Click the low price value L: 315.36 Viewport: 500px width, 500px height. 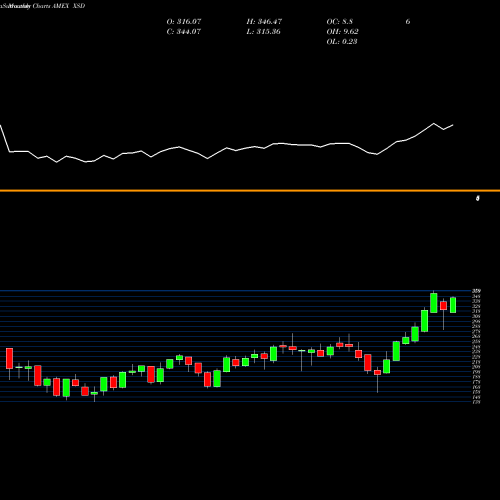263,32
